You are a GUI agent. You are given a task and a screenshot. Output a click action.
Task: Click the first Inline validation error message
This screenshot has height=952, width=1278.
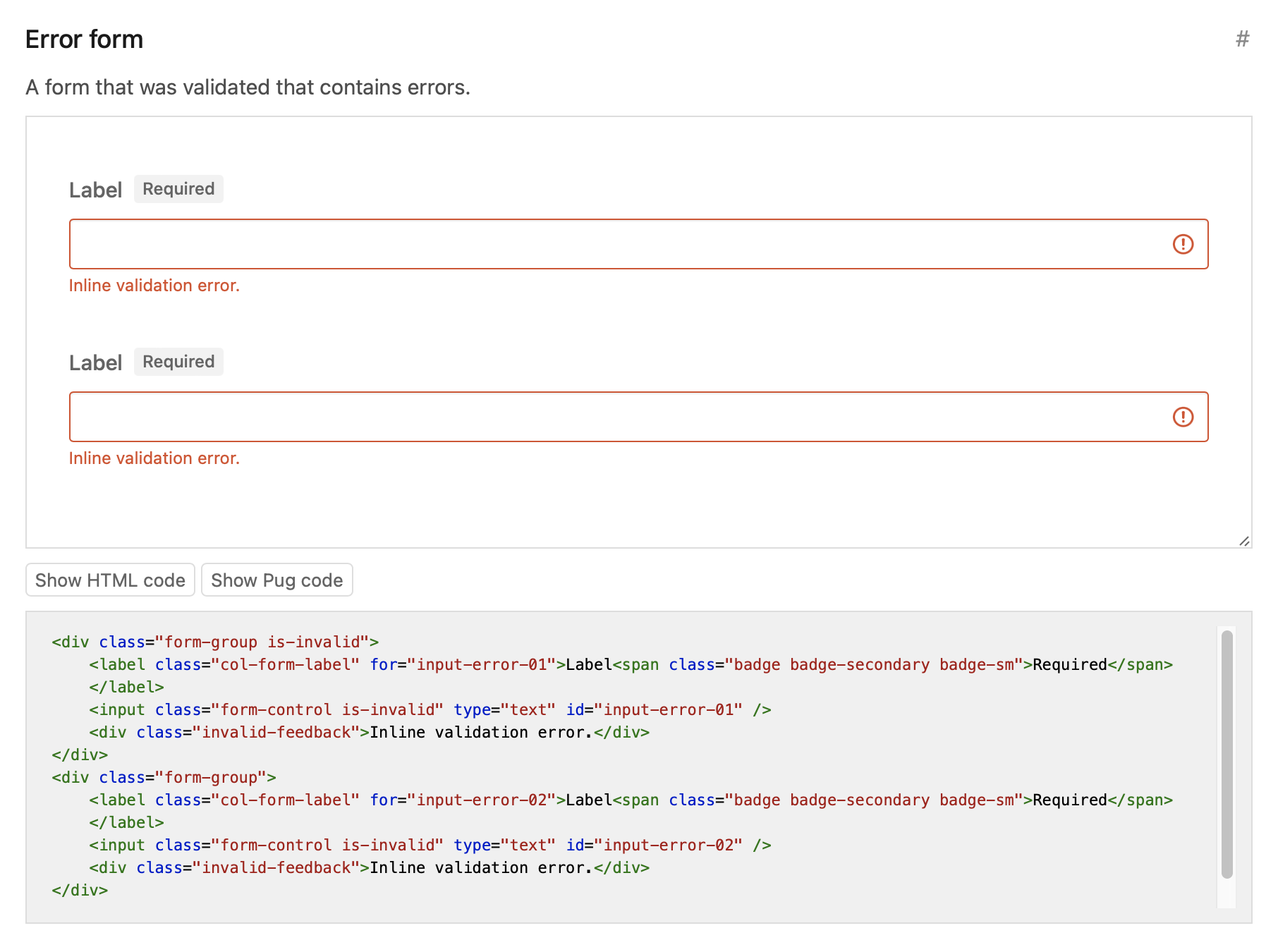pyautogui.click(x=154, y=286)
